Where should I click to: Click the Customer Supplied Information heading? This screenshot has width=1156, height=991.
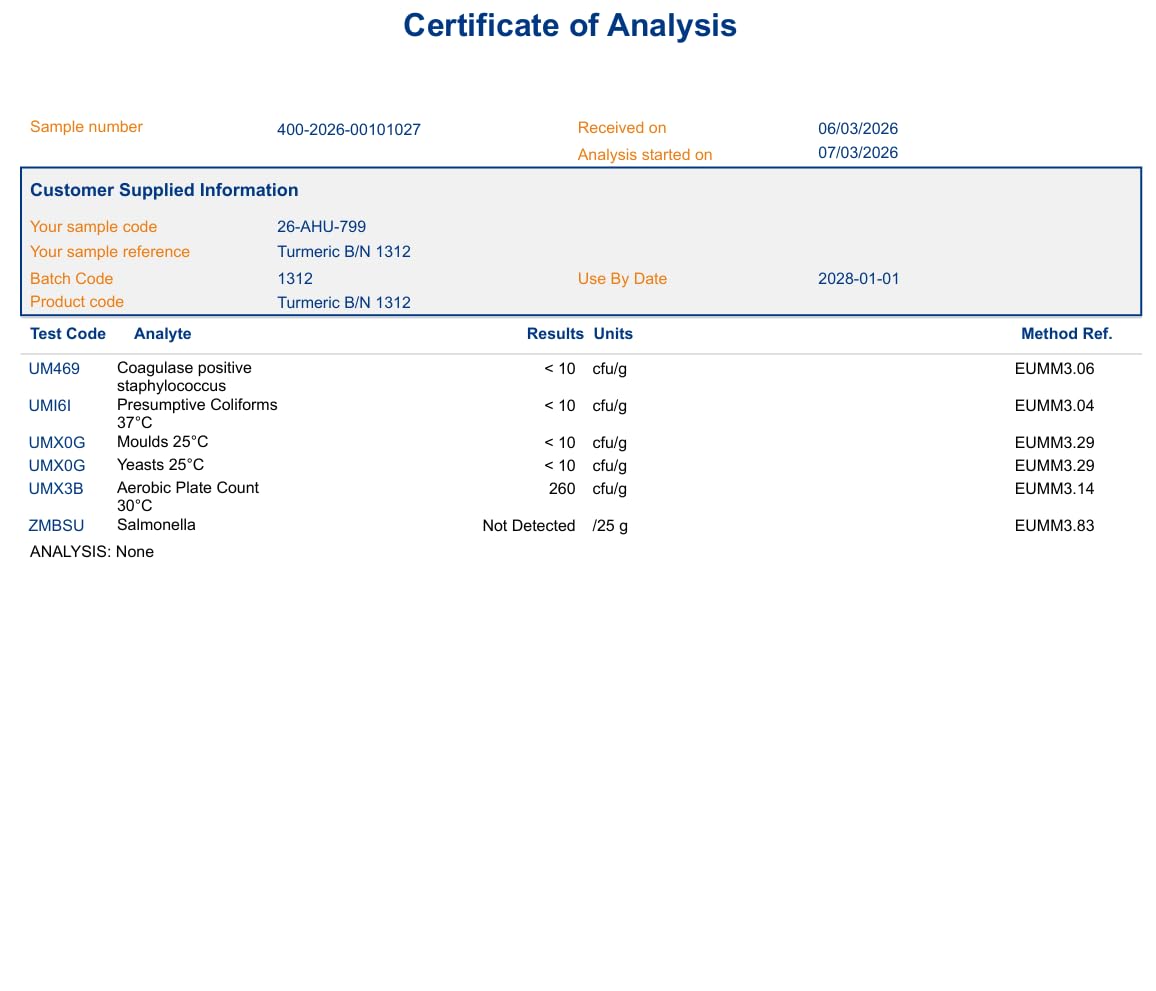pos(164,190)
